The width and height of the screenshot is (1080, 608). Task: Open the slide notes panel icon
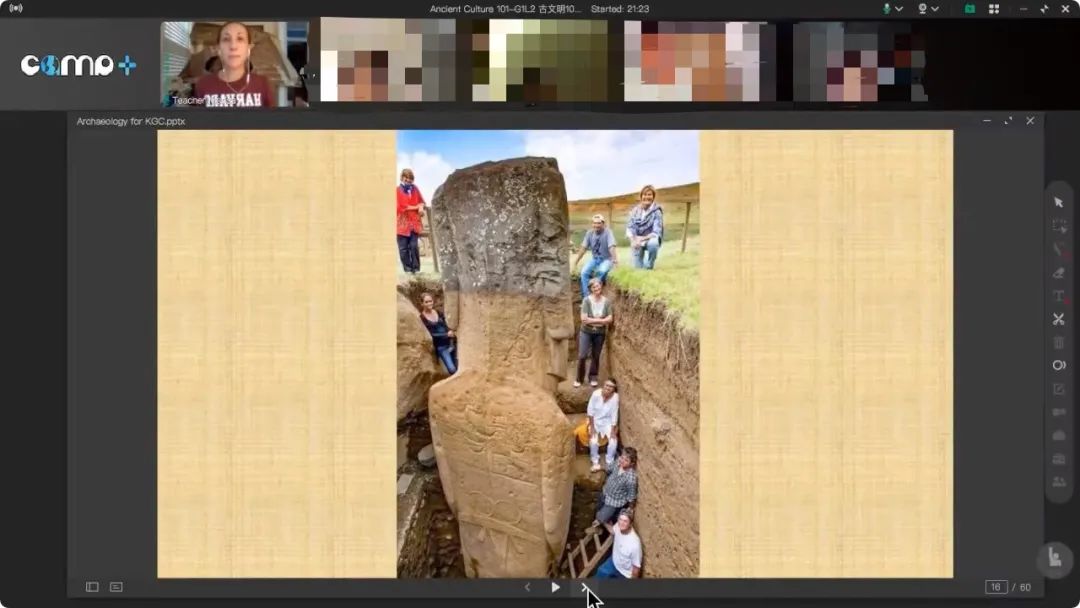tap(116, 587)
